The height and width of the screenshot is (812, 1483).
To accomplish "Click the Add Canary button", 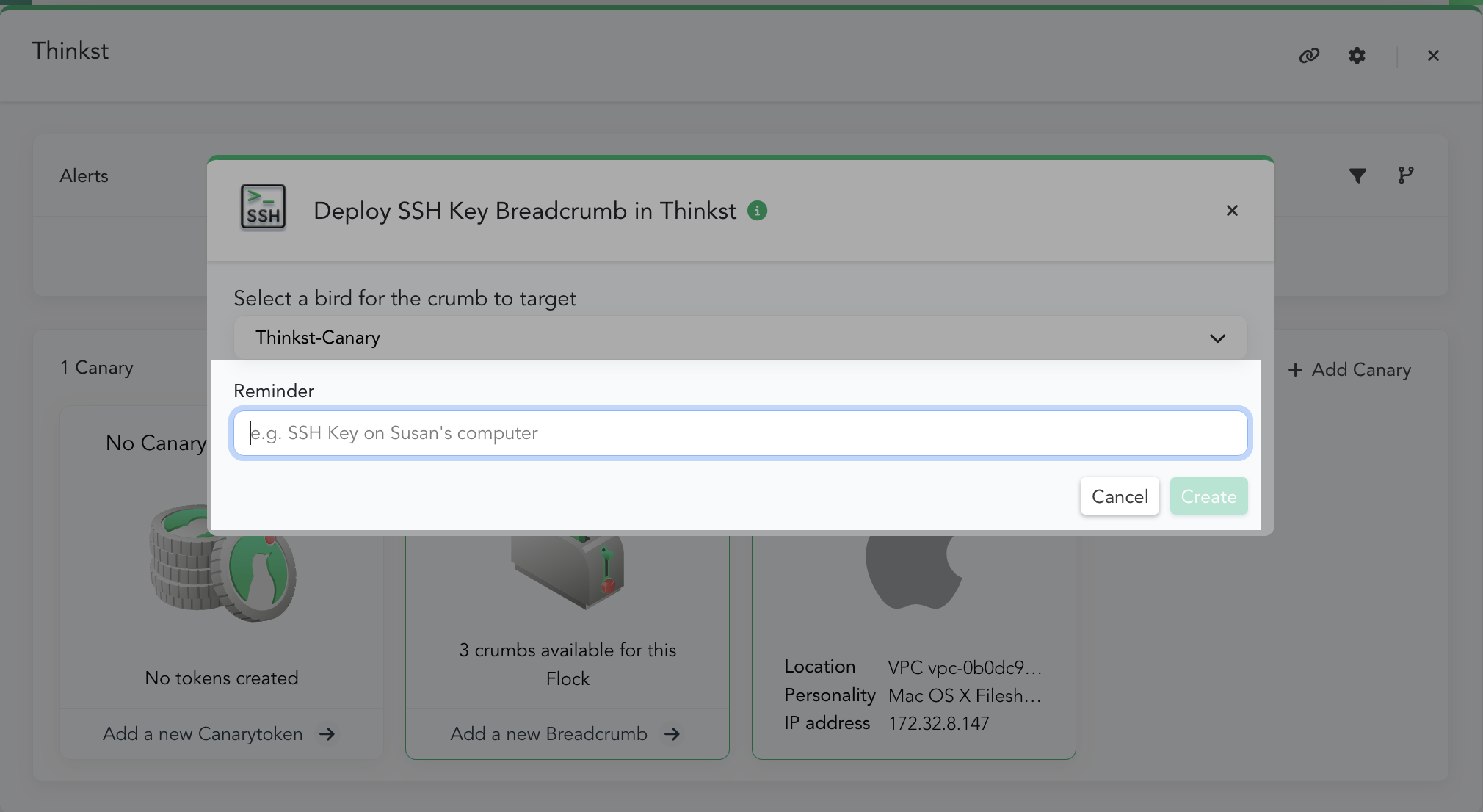I will click(1349, 370).
